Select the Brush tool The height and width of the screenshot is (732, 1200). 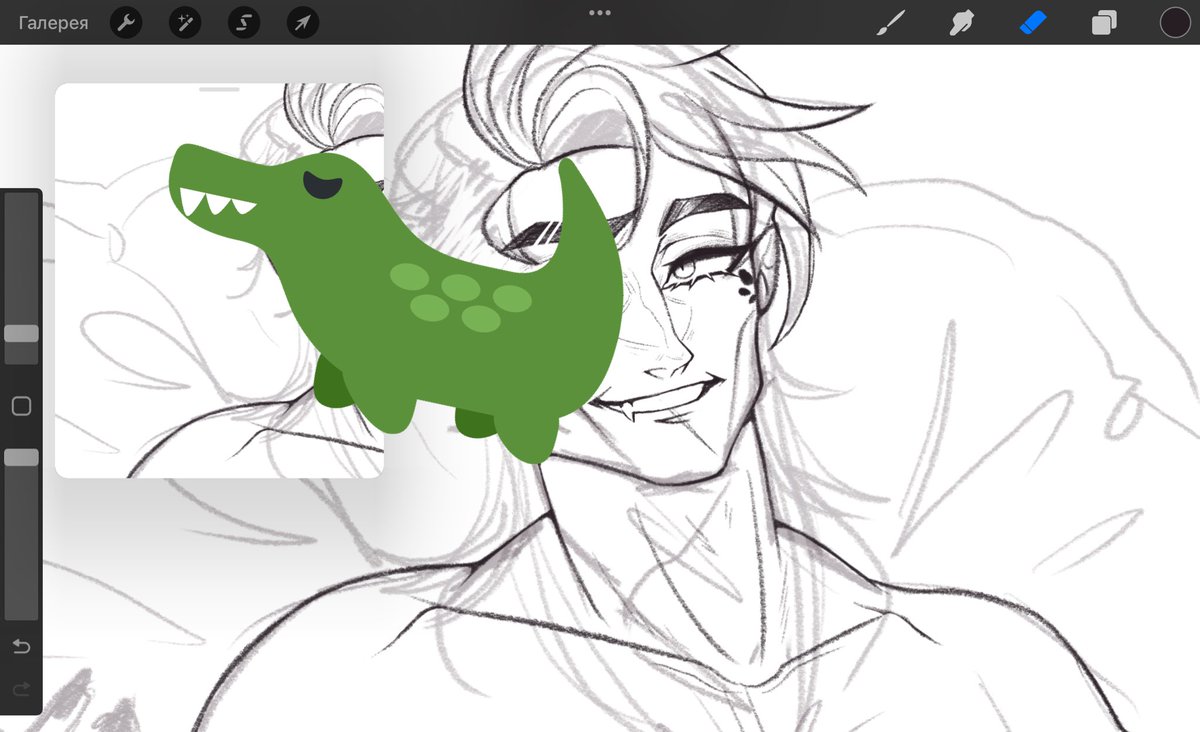(890, 22)
